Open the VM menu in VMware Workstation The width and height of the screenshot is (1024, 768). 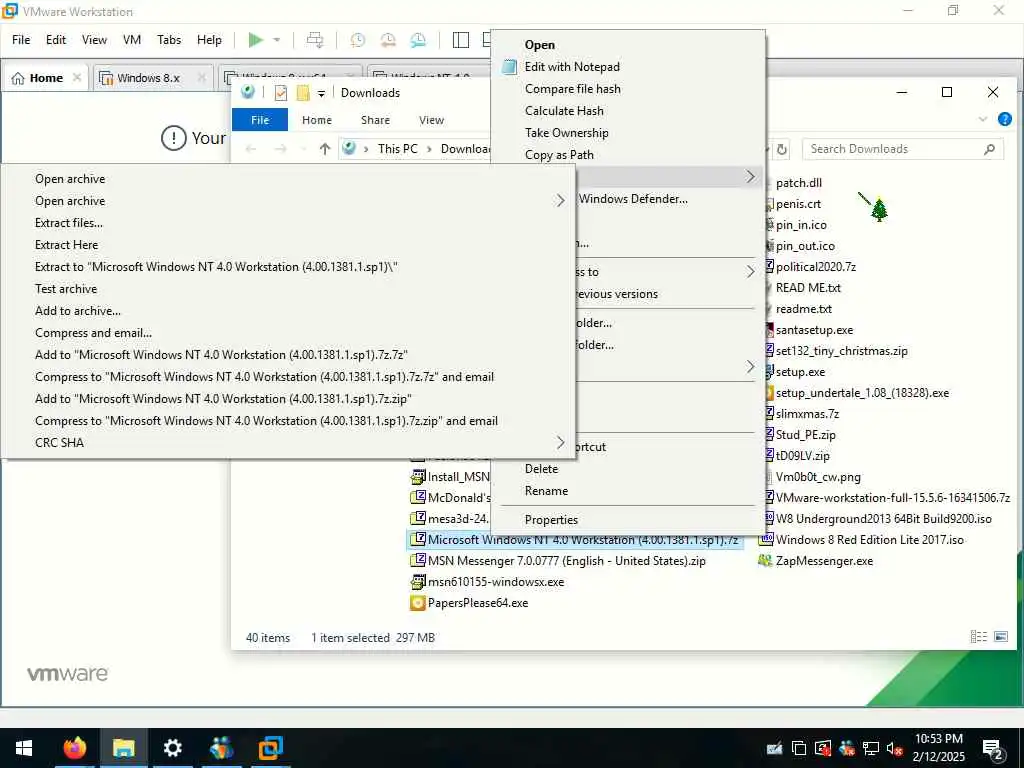(132, 40)
